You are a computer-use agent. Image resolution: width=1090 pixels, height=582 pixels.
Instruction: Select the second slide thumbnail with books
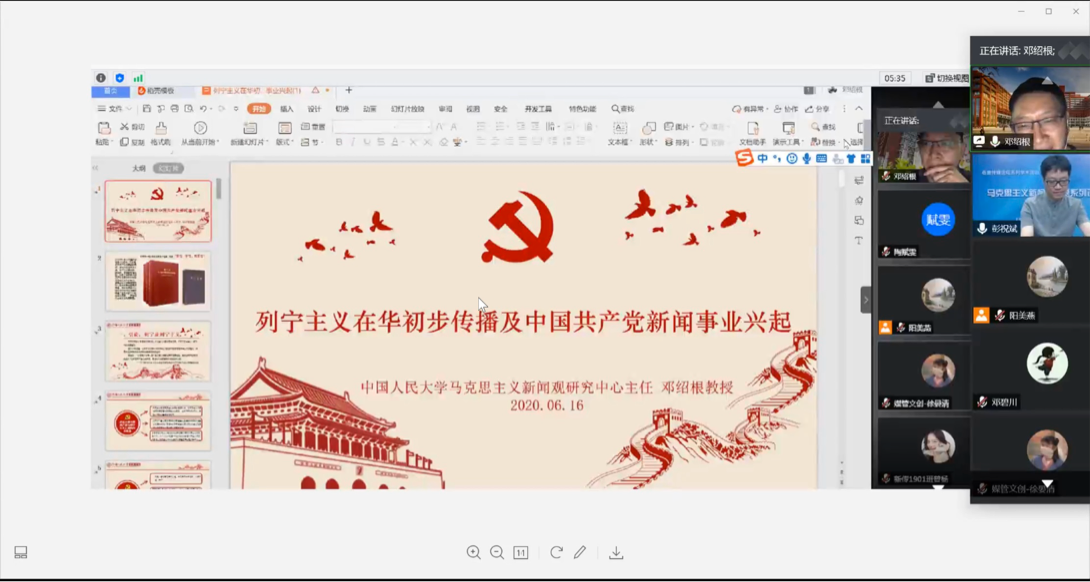point(158,281)
